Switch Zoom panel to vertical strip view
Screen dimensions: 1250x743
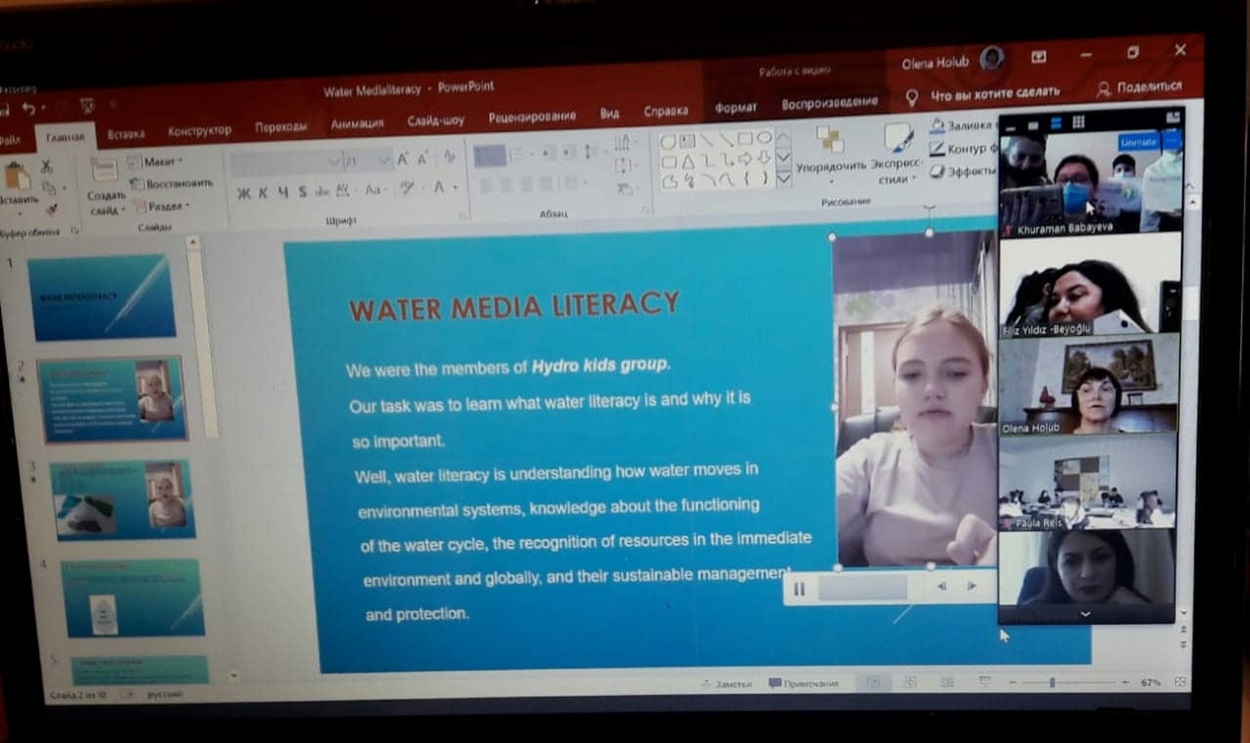pyautogui.click(x=1056, y=122)
